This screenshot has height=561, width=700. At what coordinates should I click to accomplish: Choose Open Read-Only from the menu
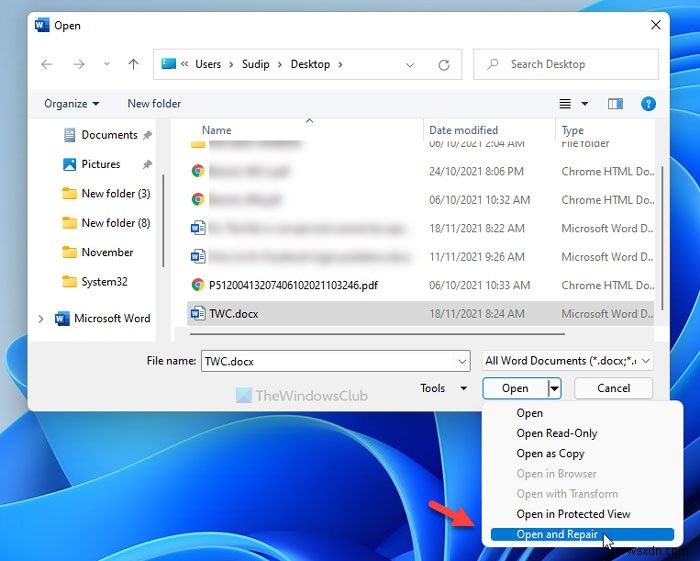tap(557, 433)
